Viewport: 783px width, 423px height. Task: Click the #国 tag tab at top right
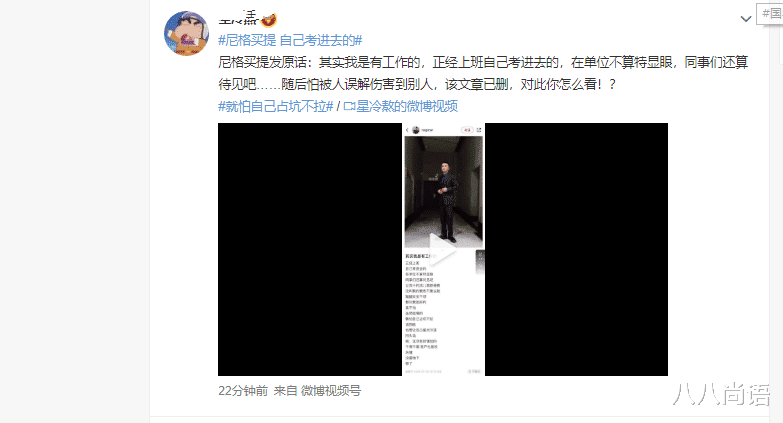[770, 13]
